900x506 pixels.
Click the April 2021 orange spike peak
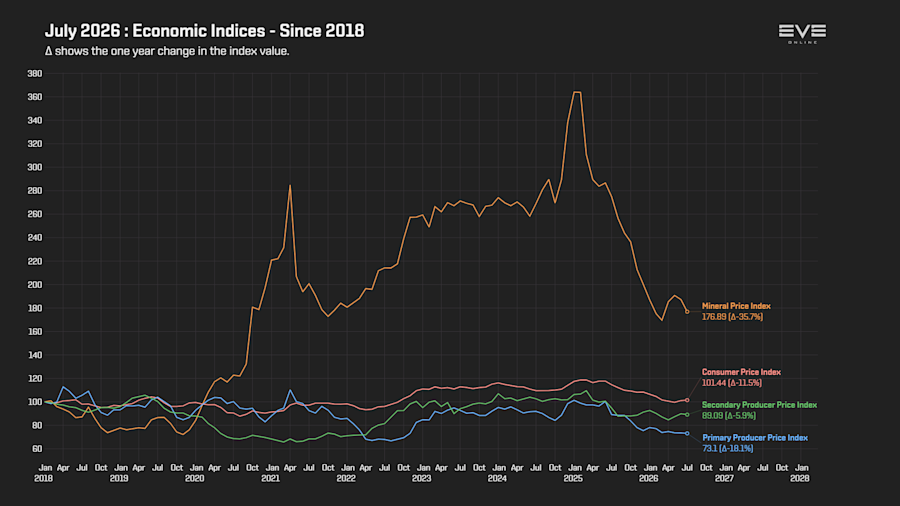pos(290,185)
